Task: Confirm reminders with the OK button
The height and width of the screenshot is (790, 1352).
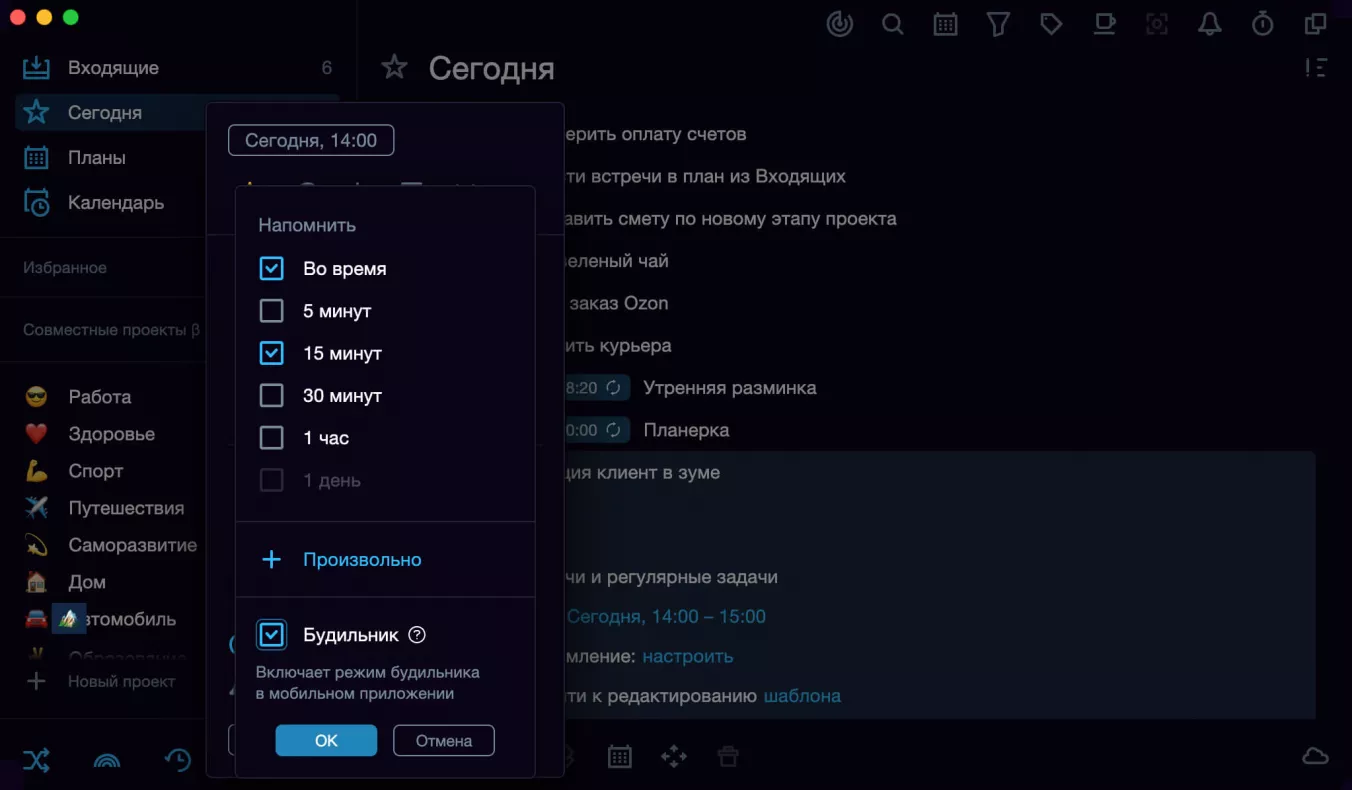Action: (x=326, y=741)
